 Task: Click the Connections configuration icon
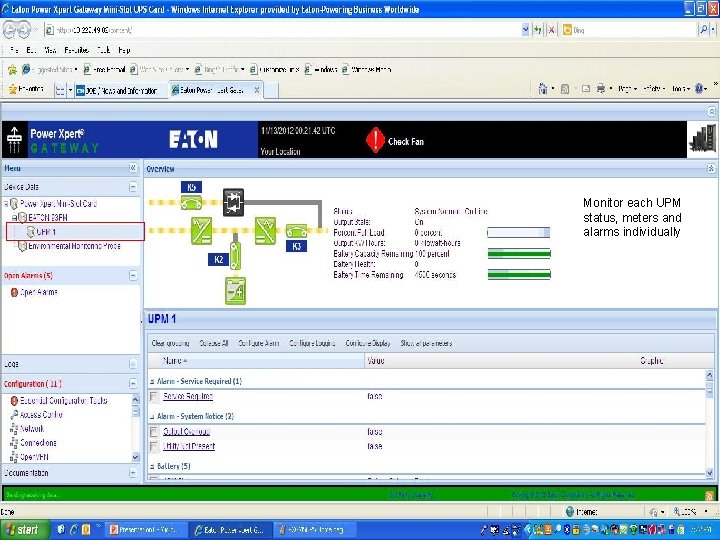(x=14, y=443)
